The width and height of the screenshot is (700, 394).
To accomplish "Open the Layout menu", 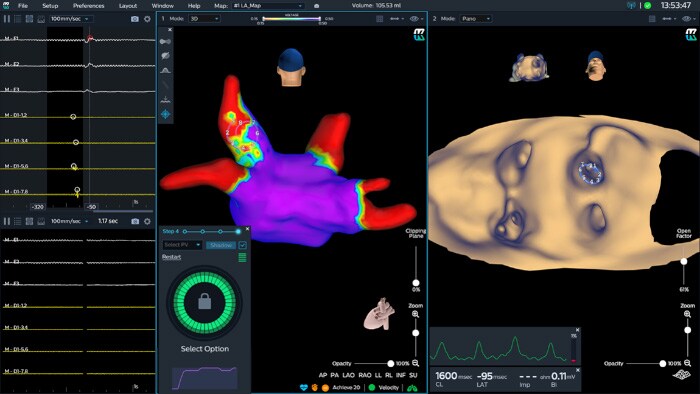I will point(128,6).
